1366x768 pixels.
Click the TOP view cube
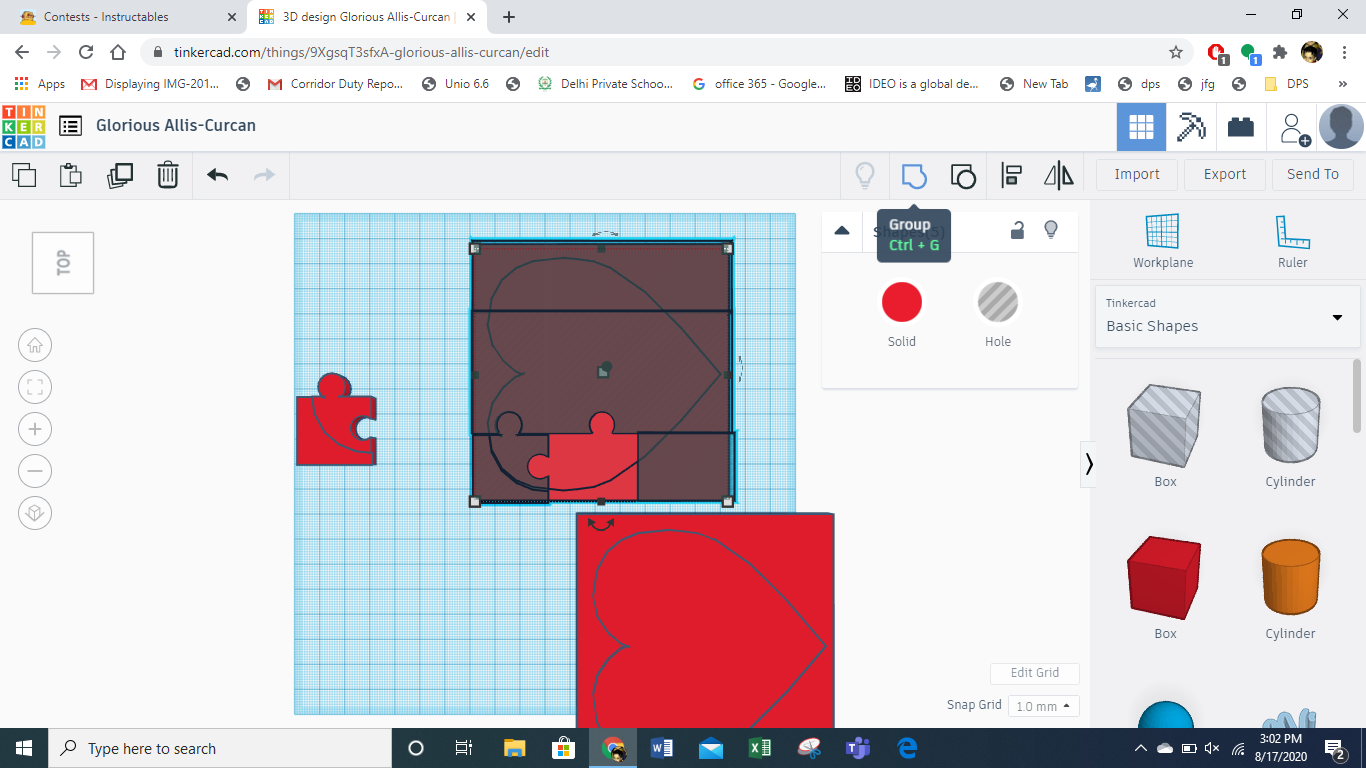click(63, 263)
